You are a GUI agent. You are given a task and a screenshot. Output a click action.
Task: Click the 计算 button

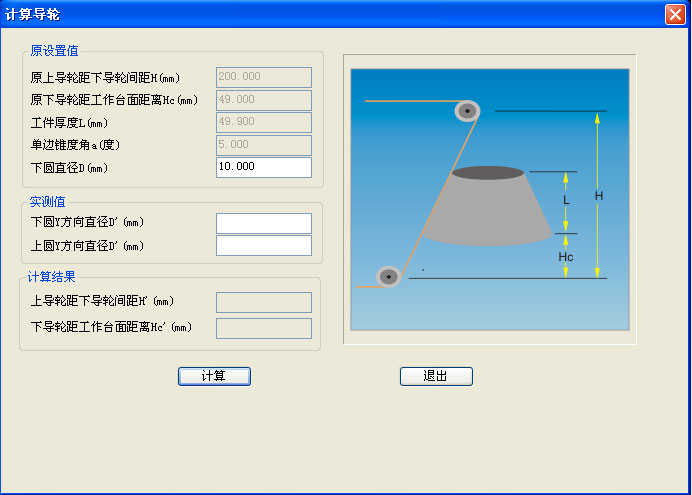point(214,376)
